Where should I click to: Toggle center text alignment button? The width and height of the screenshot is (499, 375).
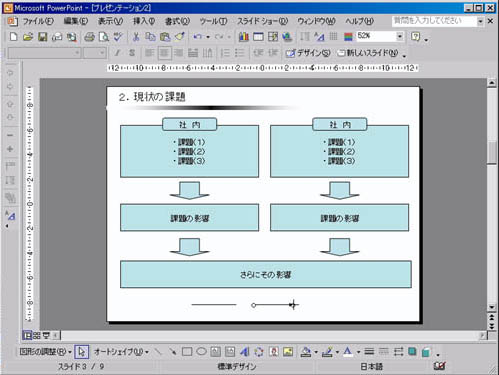click(x=164, y=53)
